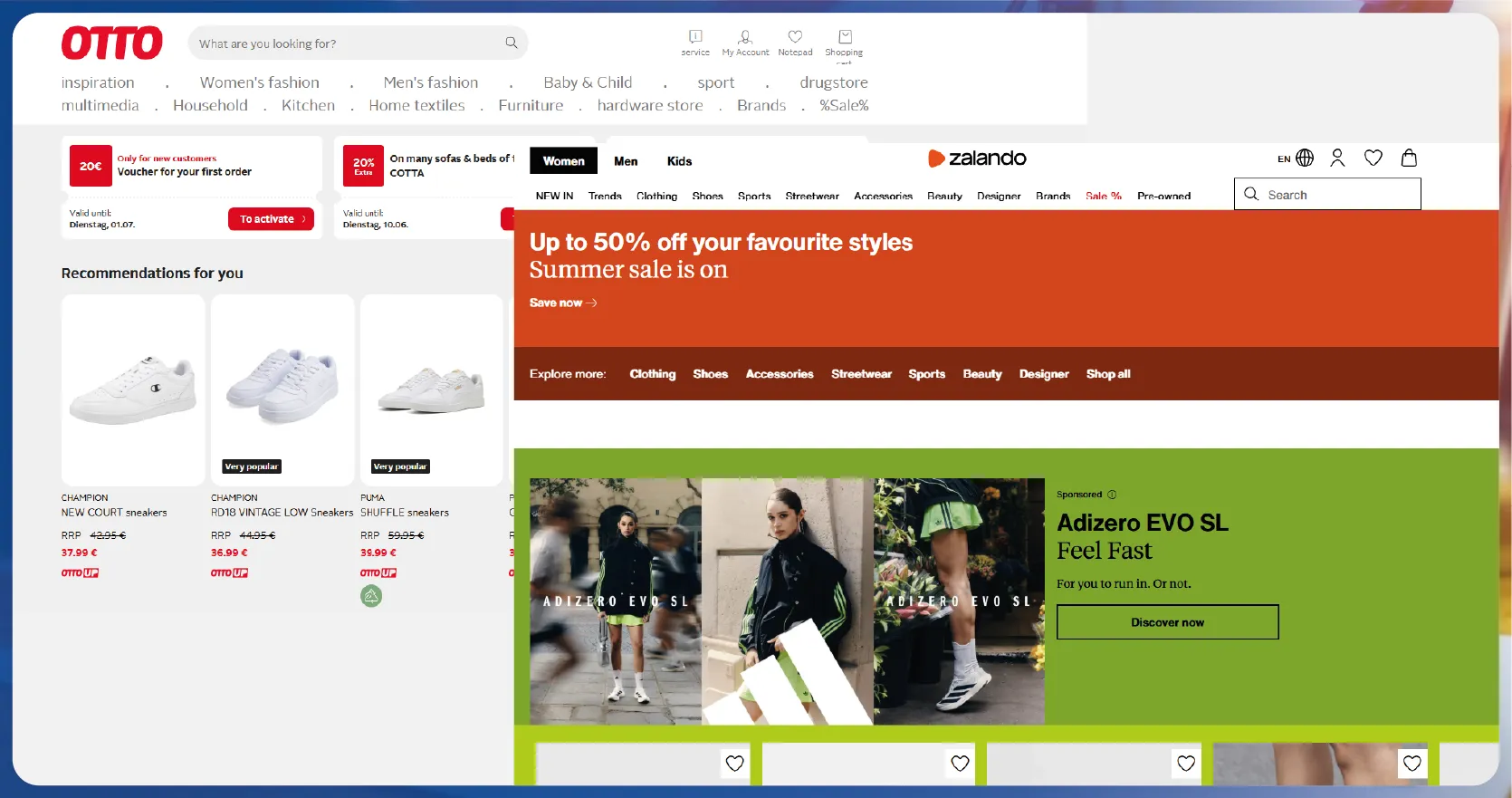Image resolution: width=1512 pixels, height=798 pixels.
Task: Open Furniture category on OTTO
Action: [x=531, y=105]
